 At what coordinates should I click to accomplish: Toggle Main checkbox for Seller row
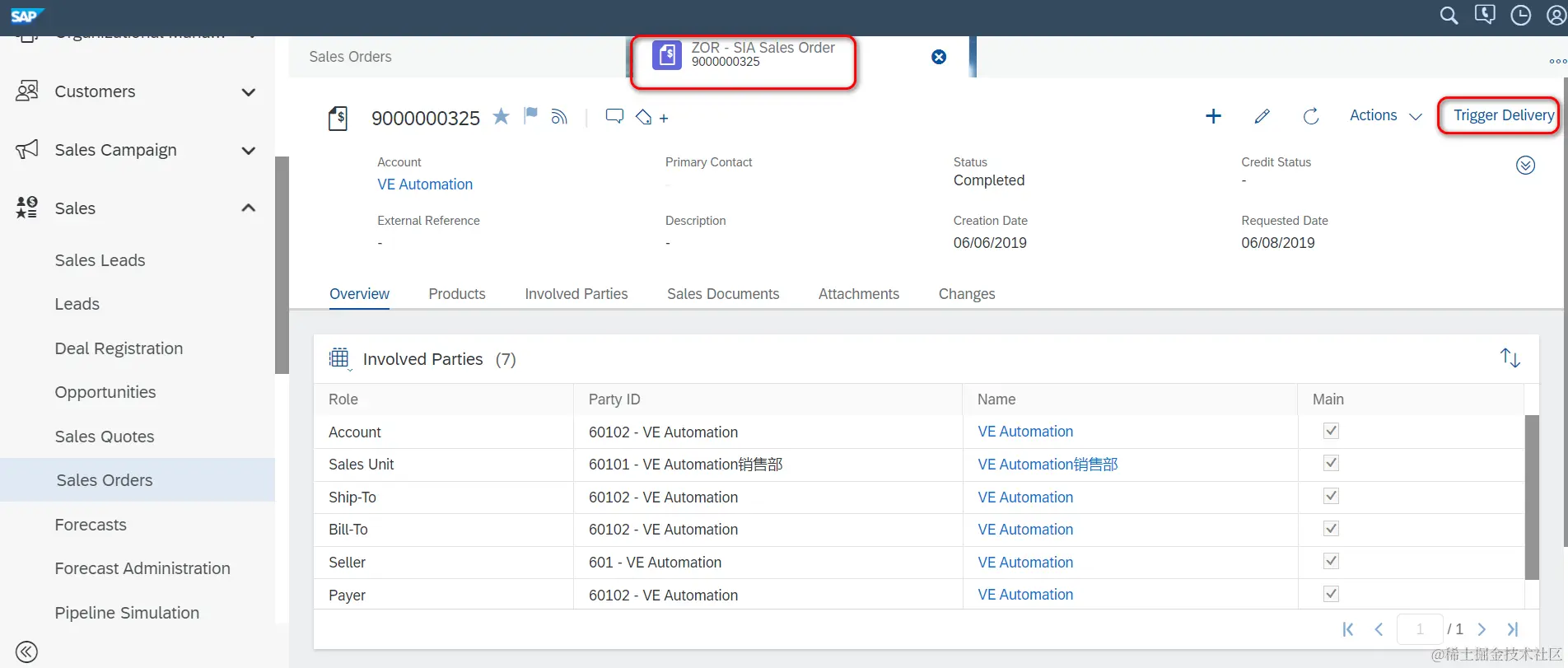click(x=1331, y=561)
